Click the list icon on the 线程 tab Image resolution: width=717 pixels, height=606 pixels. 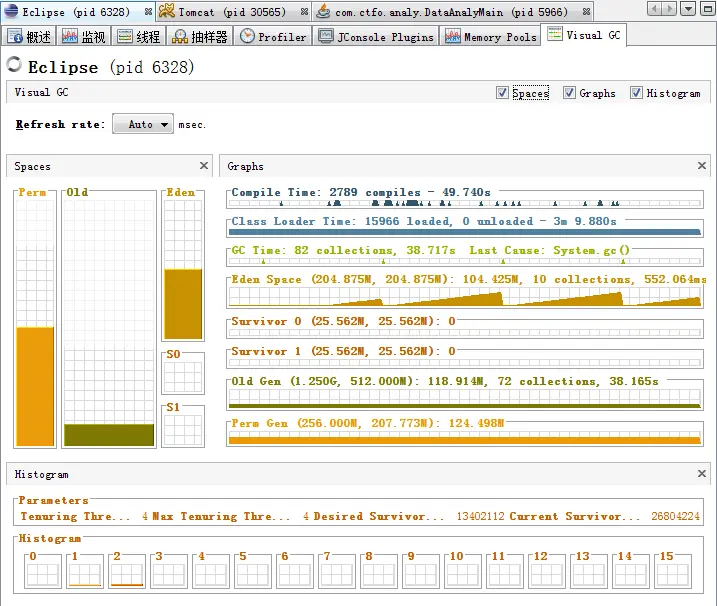(125, 36)
